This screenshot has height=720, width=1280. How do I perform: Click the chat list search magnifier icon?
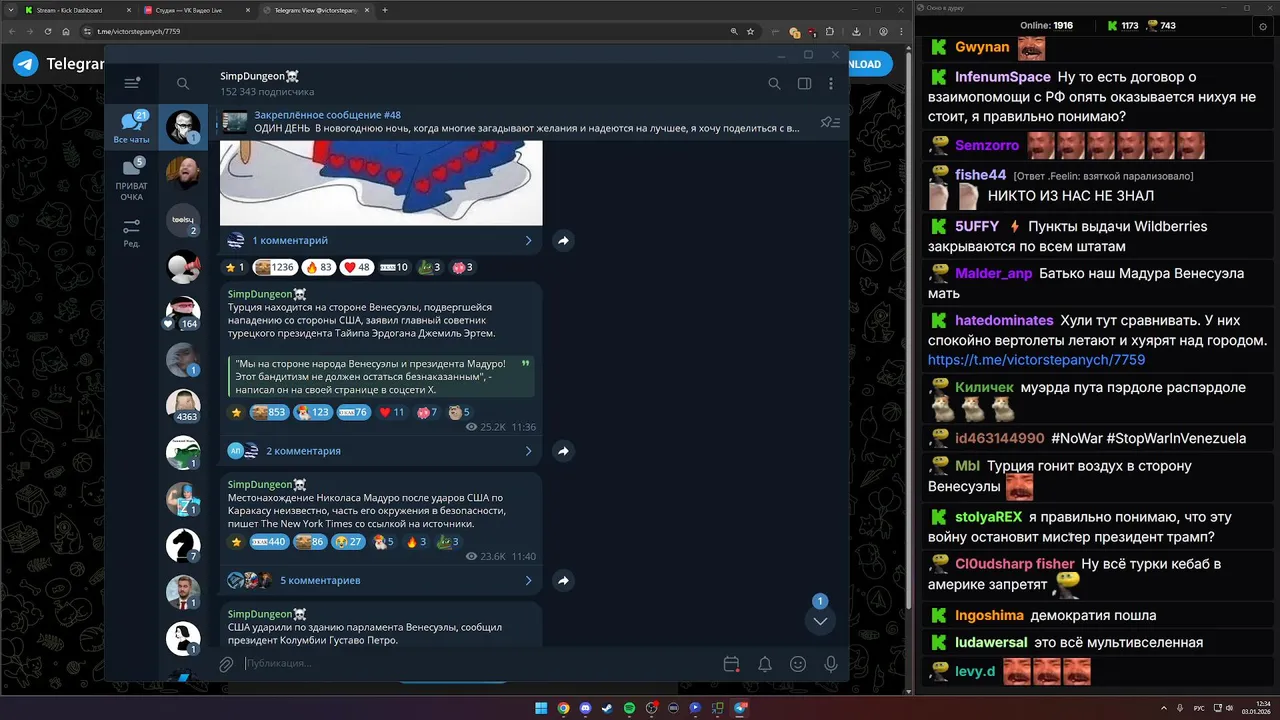pyautogui.click(x=183, y=84)
